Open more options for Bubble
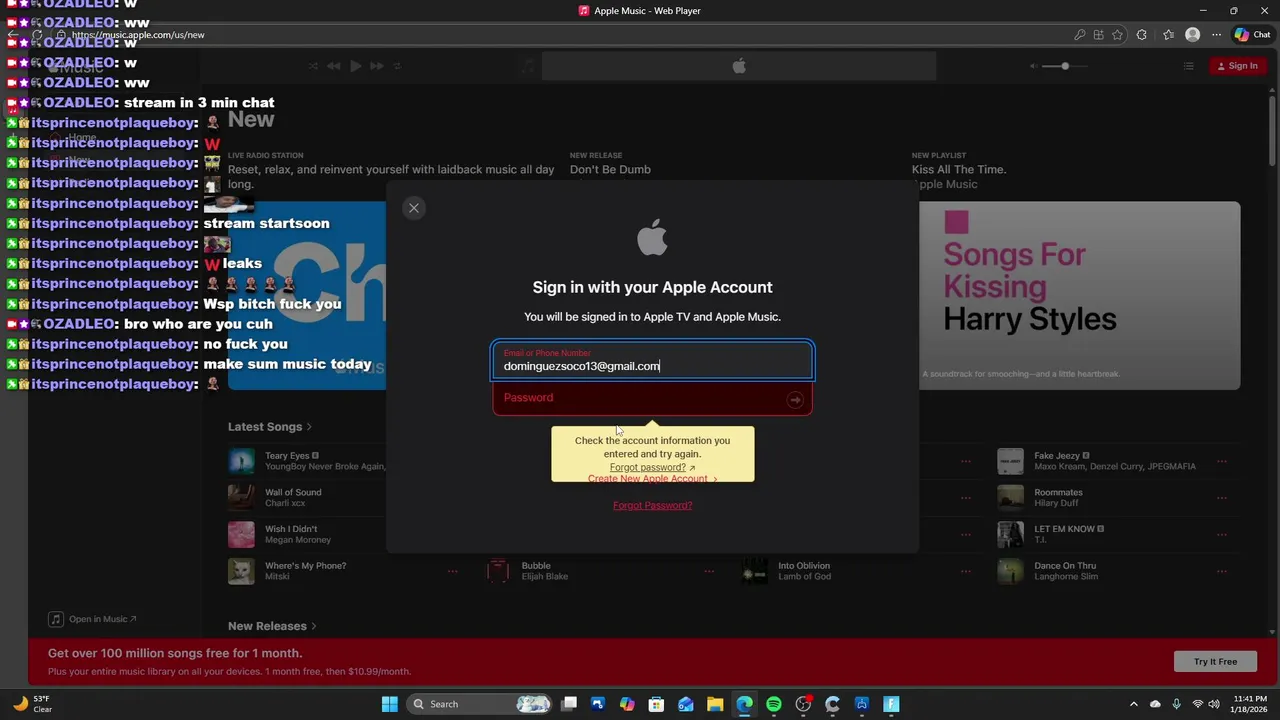Image resolution: width=1280 pixels, height=720 pixels. coord(710,572)
